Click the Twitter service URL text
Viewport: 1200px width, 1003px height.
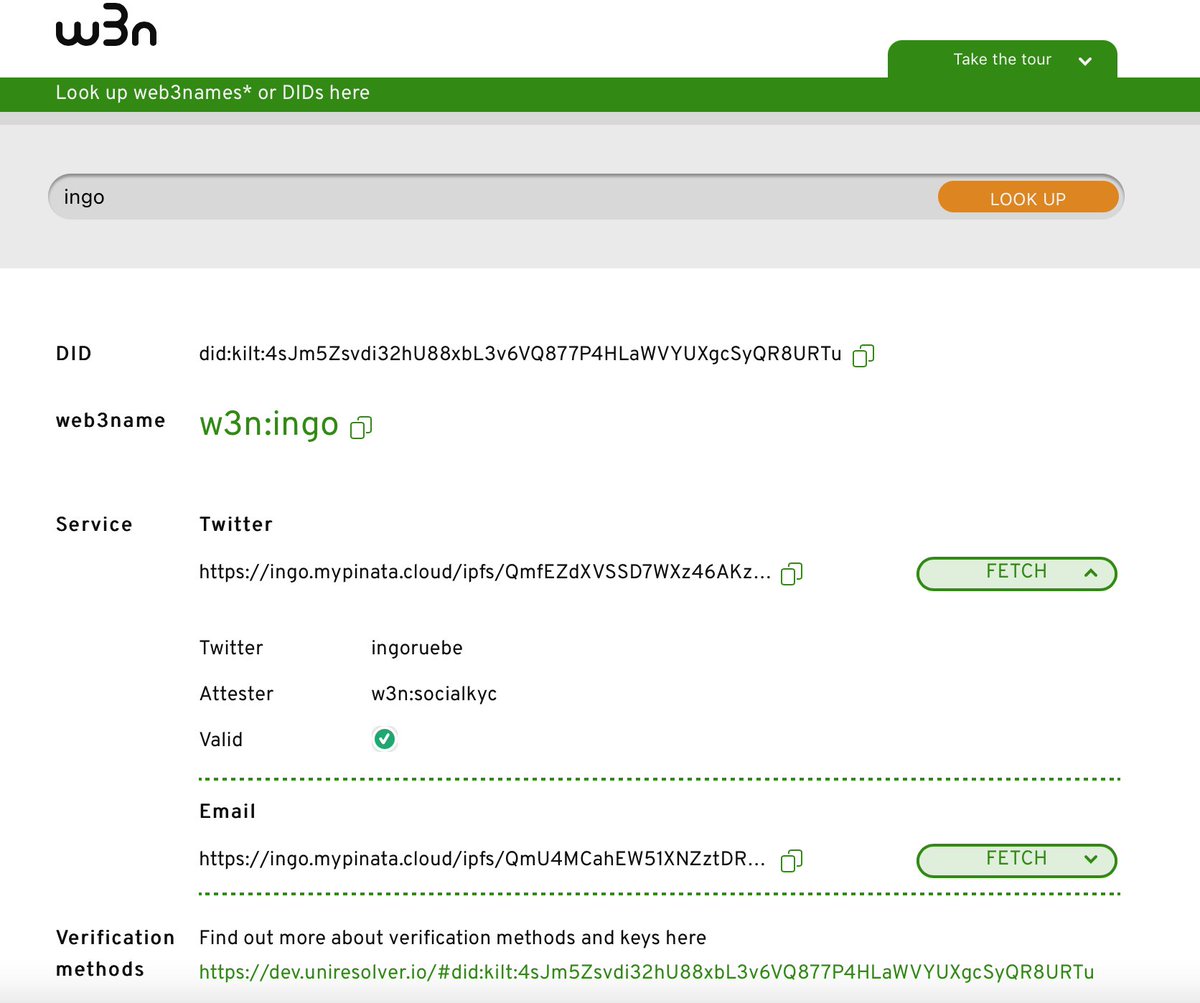pos(485,573)
